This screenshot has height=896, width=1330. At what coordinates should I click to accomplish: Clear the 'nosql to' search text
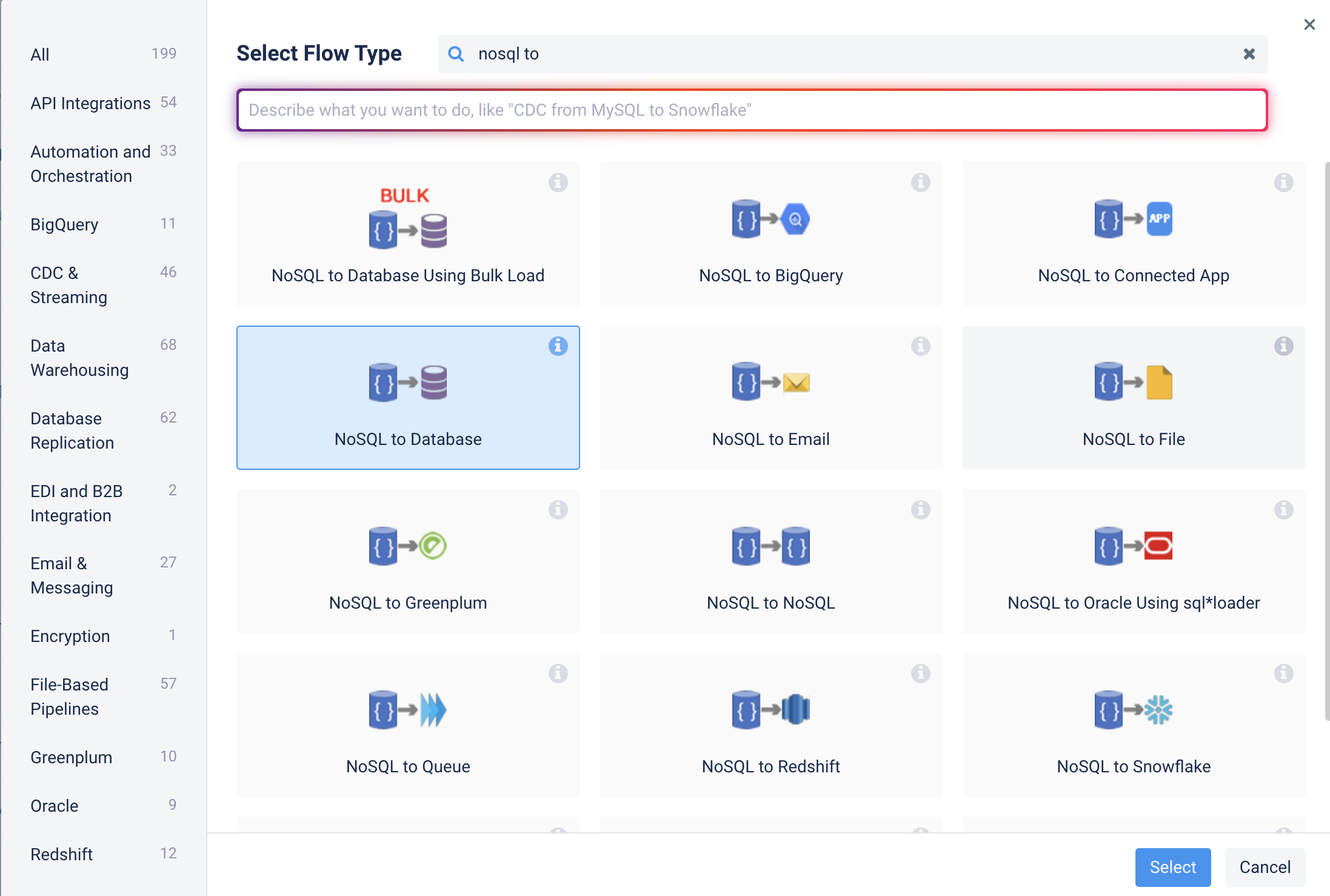click(x=1249, y=54)
